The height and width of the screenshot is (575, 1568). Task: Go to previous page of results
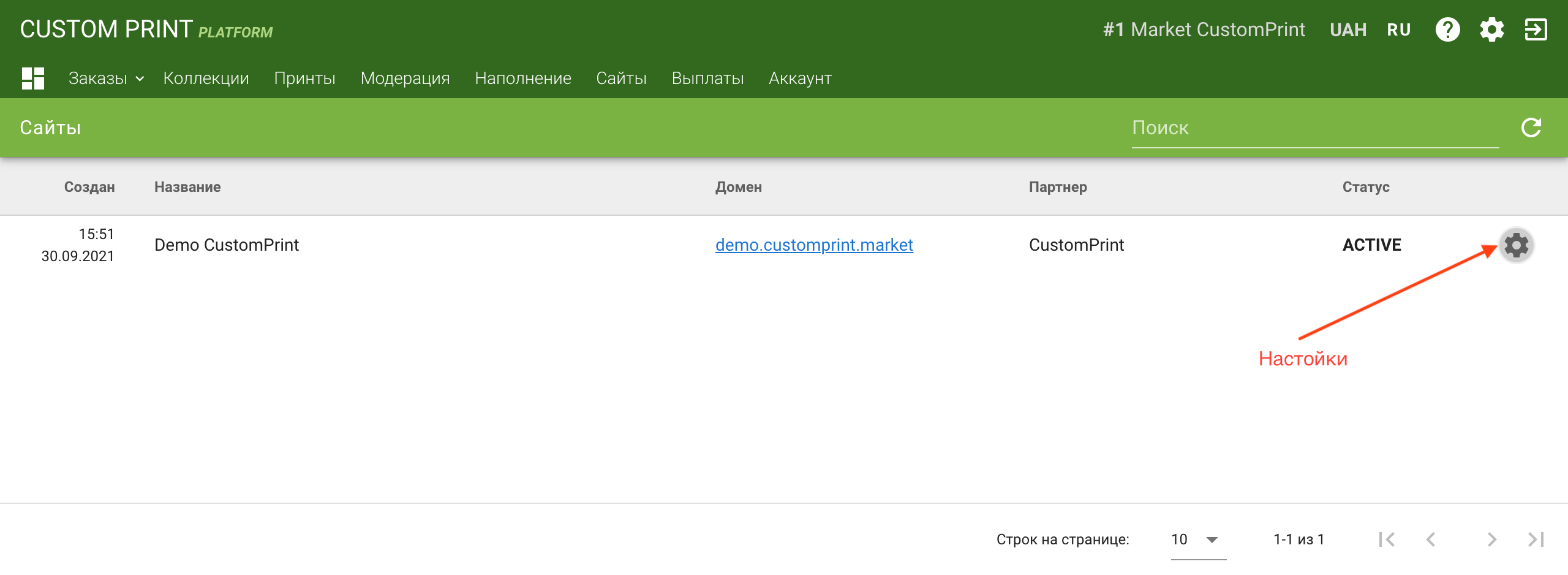tap(1431, 539)
